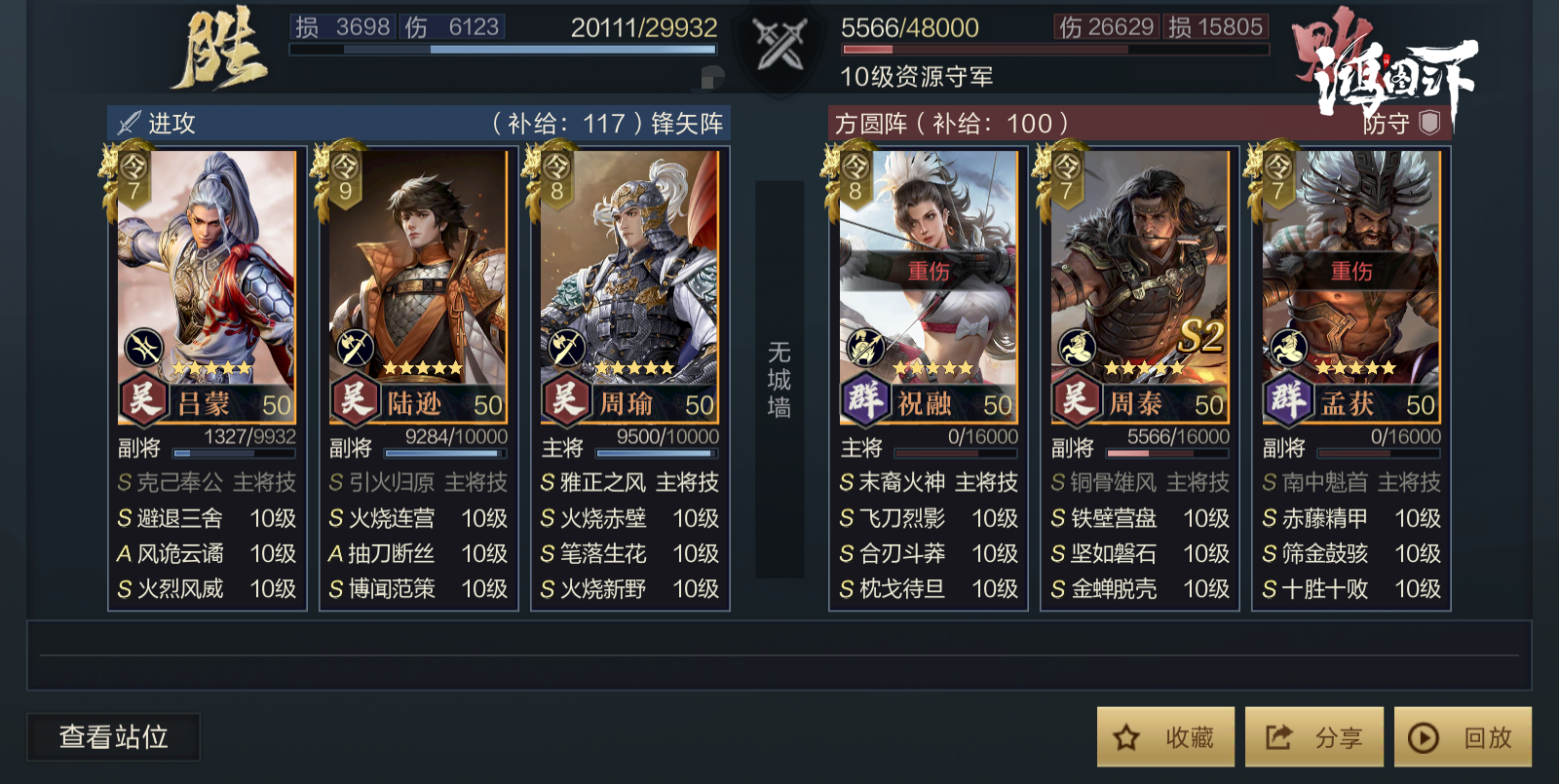
Task: Open the 查看站位 view positions button
Action: pos(113,737)
